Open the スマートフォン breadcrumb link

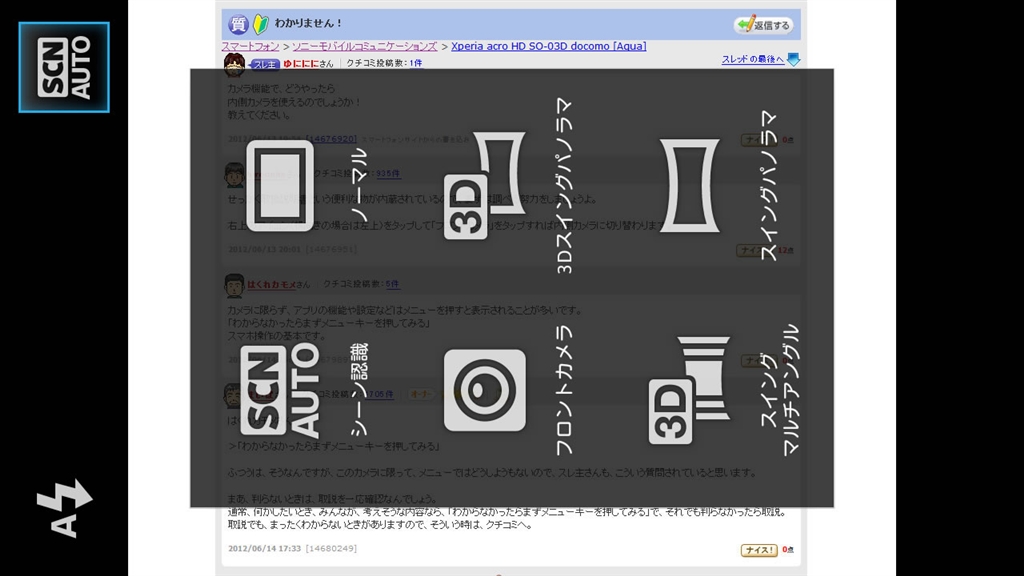click(x=250, y=46)
